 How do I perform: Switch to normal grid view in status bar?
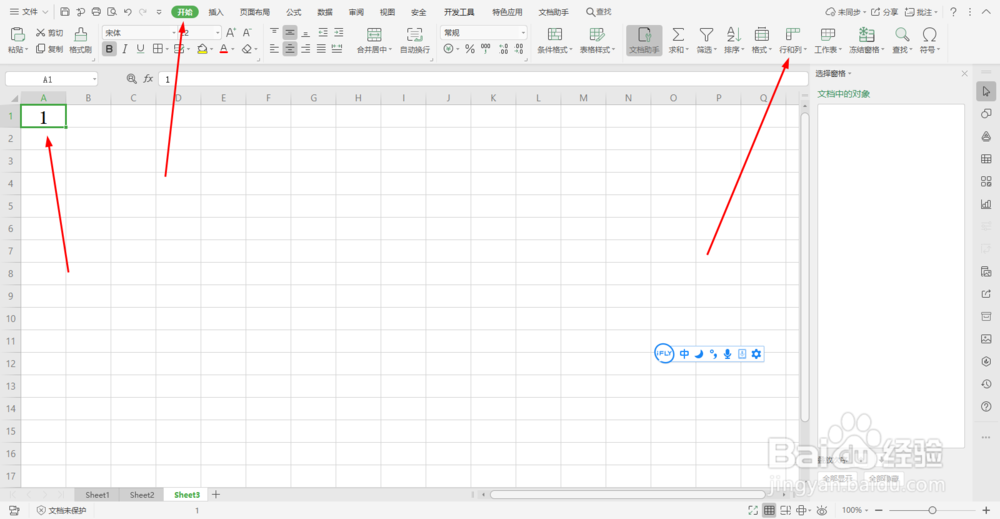pos(770,510)
